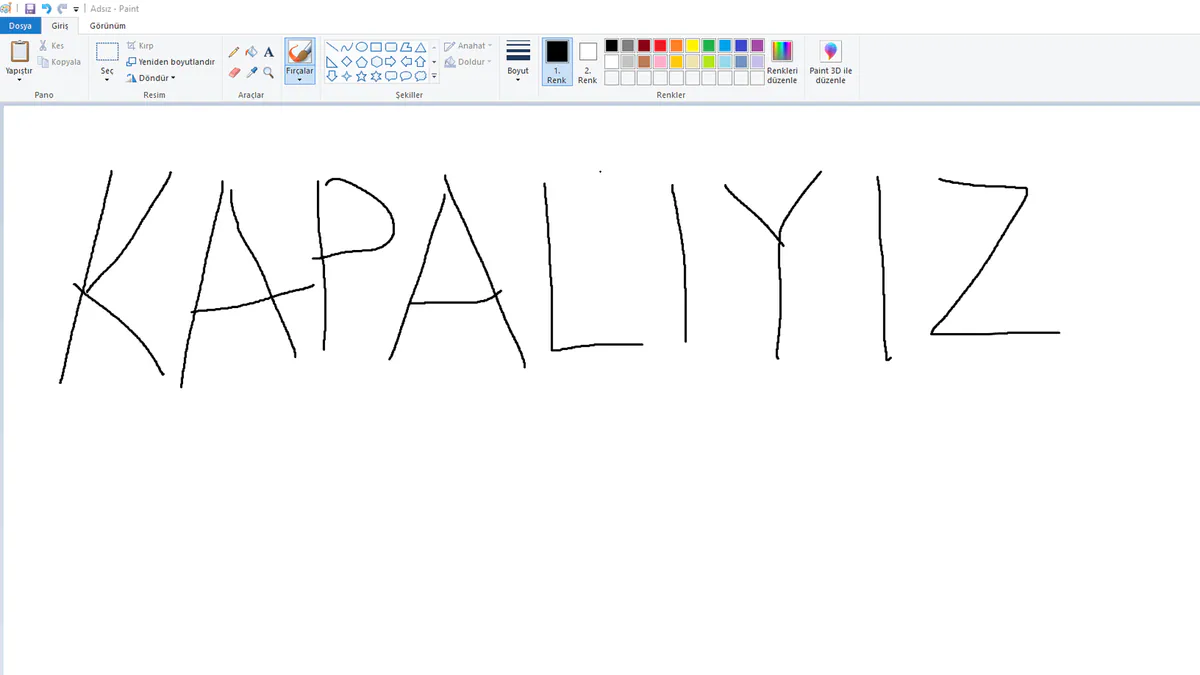Click the Save icon in title bar

30,8
